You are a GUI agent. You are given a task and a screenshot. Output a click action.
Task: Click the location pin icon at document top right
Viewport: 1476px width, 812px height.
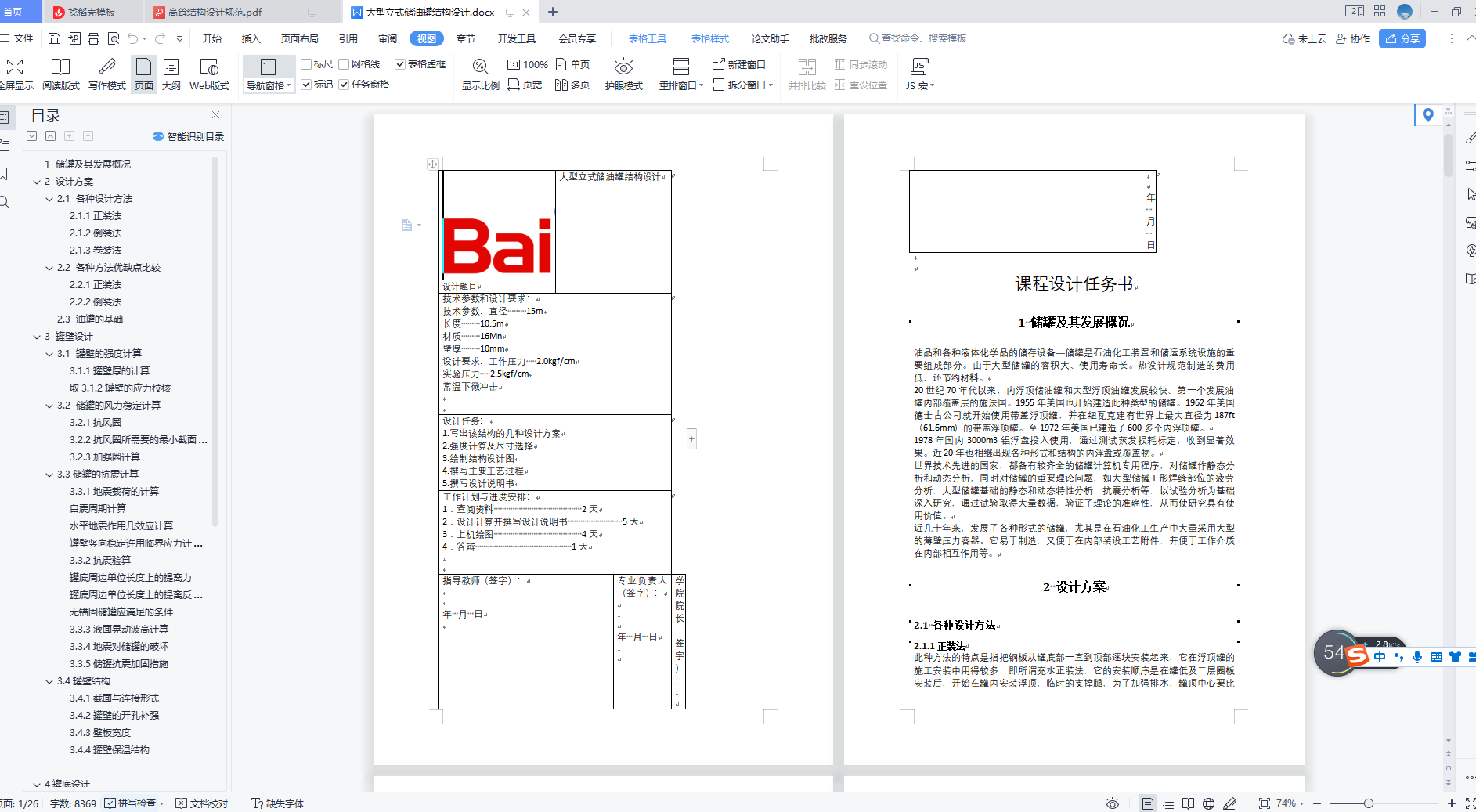(1428, 115)
